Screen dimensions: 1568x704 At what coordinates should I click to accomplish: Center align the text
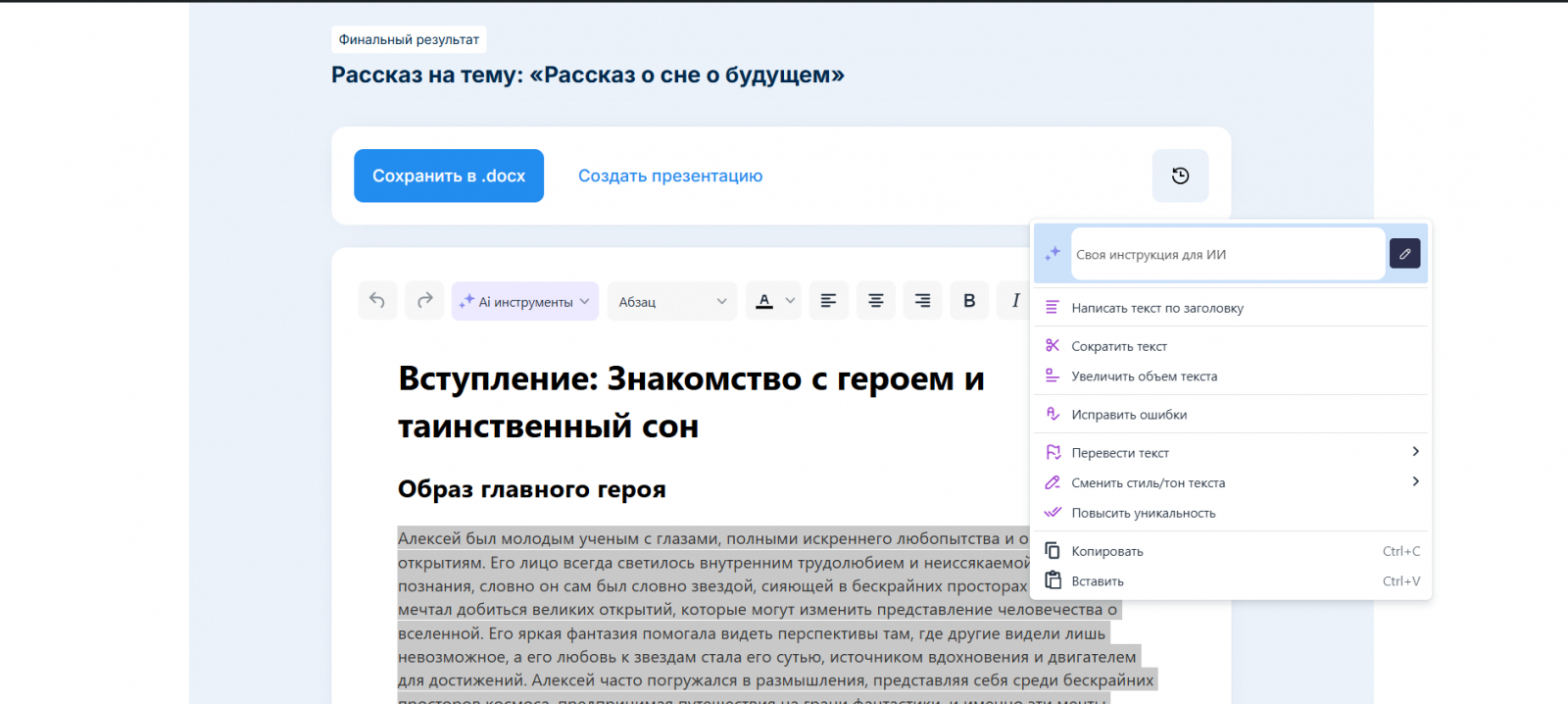click(875, 301)
